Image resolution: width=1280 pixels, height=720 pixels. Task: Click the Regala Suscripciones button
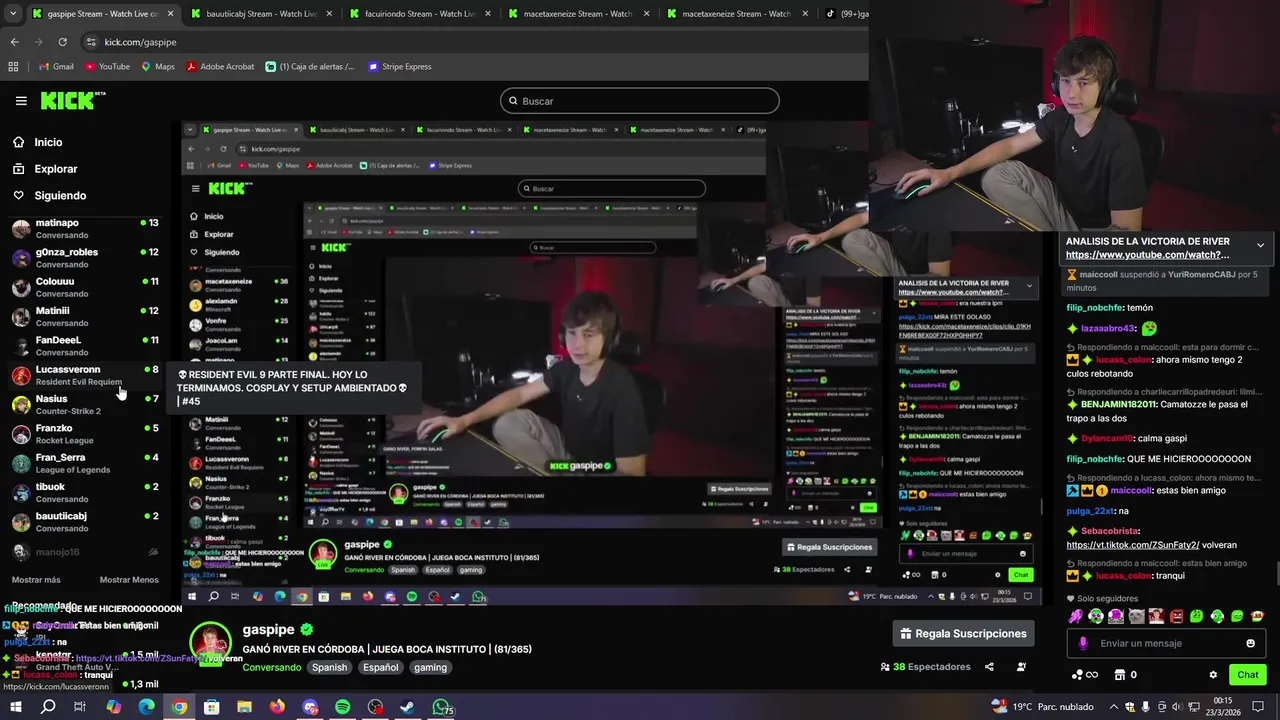click(x=963, y=633)
